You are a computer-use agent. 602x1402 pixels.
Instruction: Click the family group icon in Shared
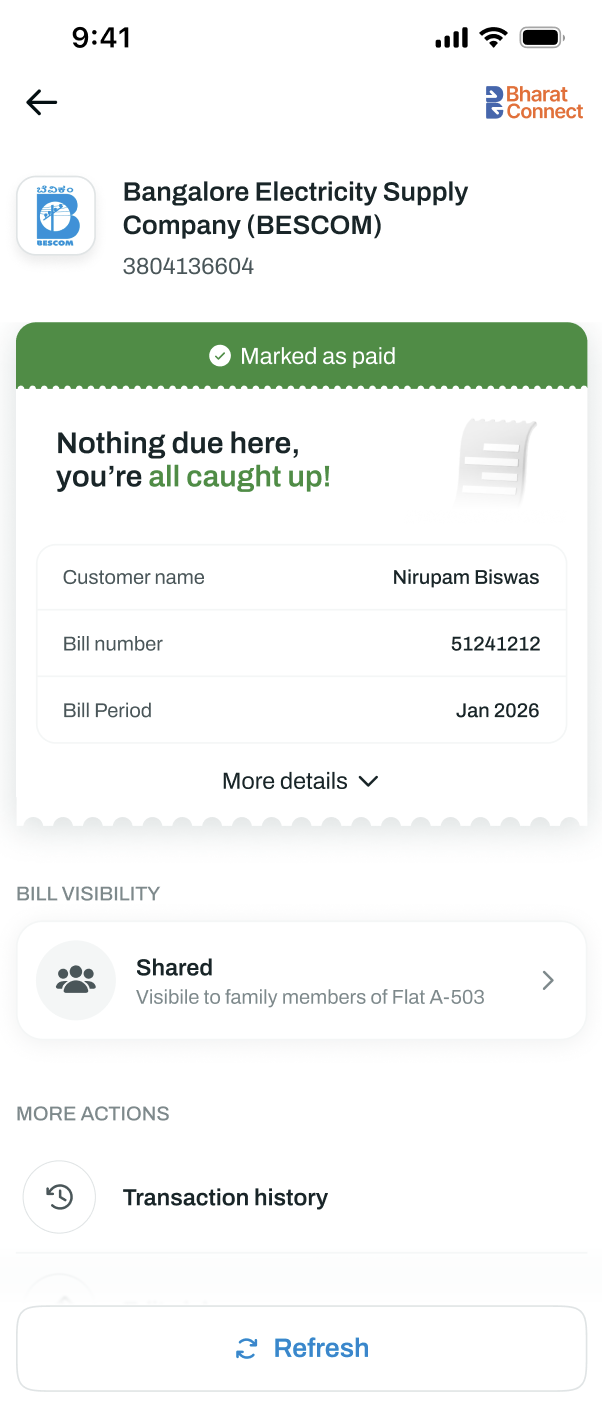click(76, 980)
